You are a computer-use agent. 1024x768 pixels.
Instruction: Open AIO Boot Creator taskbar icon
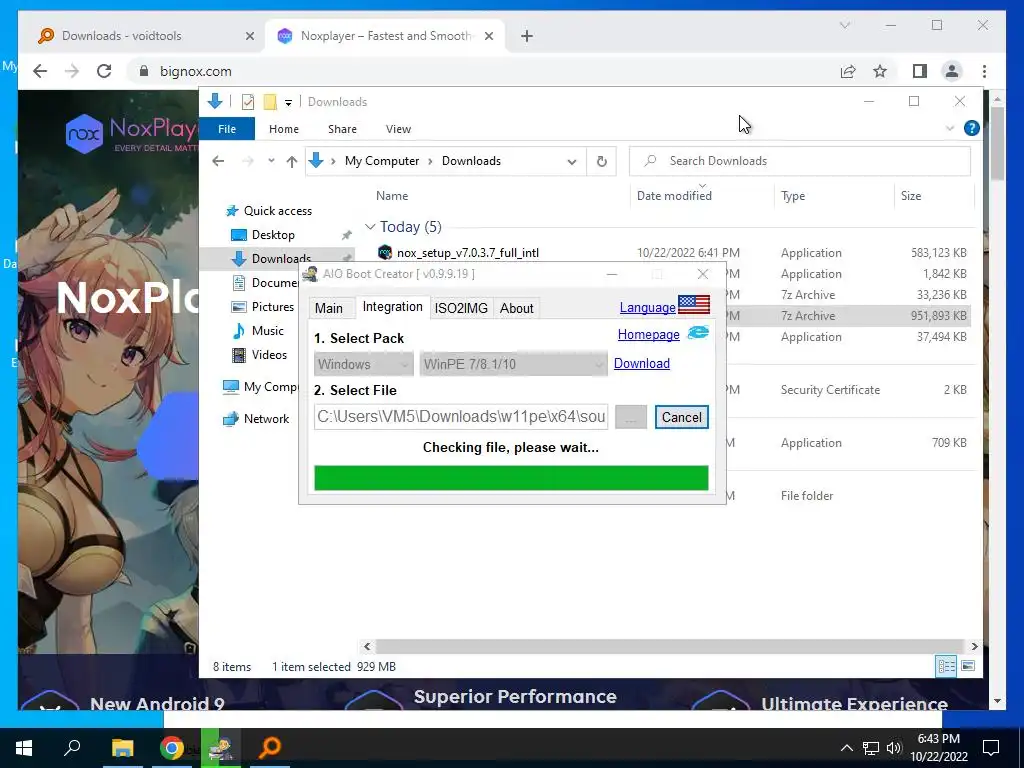221,747
